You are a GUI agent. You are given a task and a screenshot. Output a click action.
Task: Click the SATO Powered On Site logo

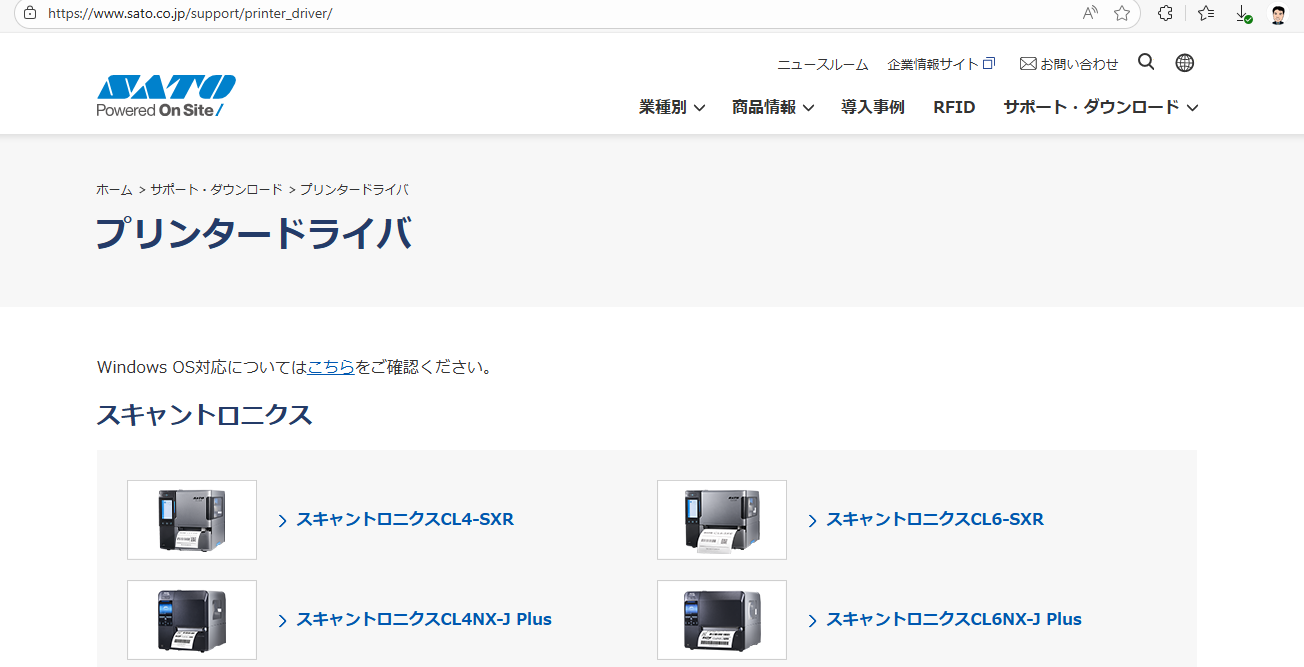coord(166,94)
